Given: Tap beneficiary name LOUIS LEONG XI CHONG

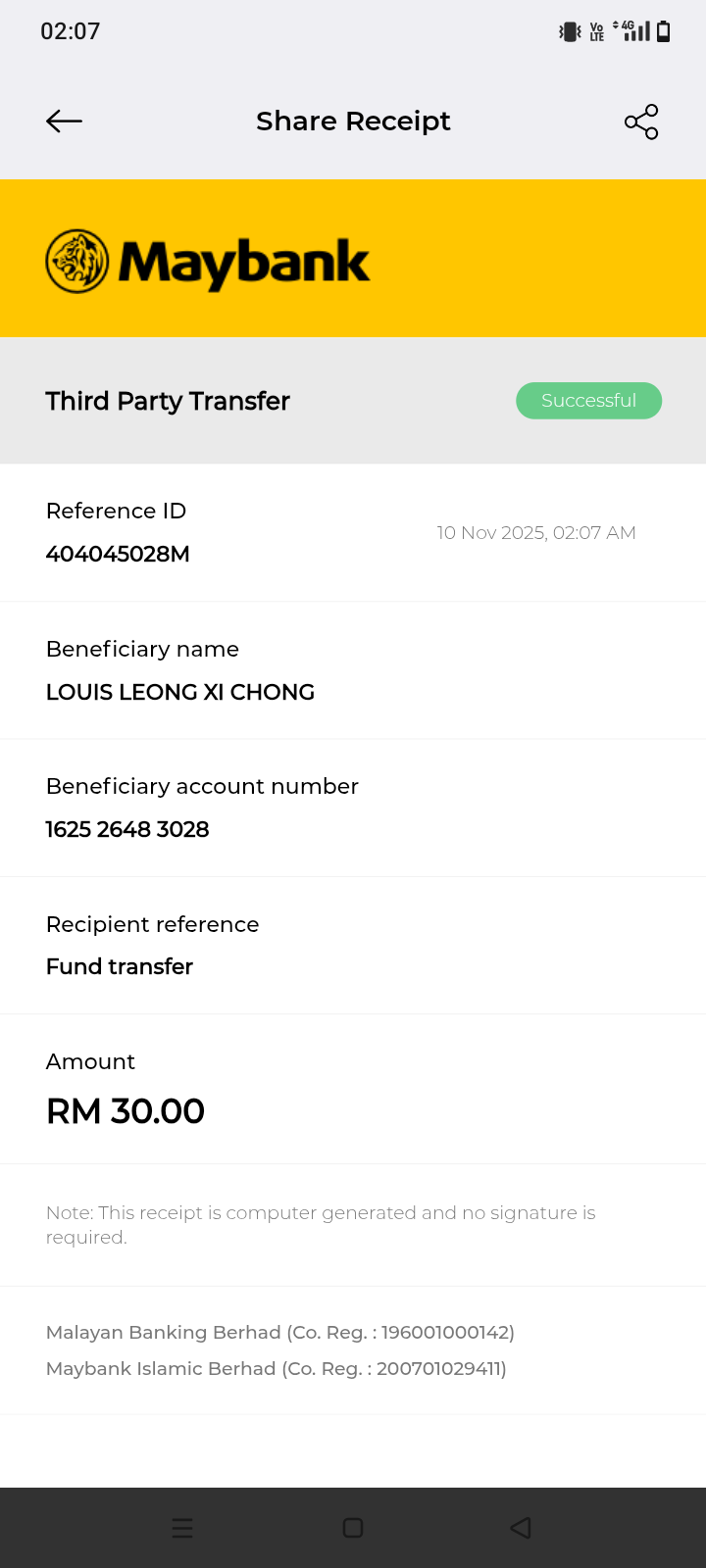Looking at the screenshot, I should (180, 692).
